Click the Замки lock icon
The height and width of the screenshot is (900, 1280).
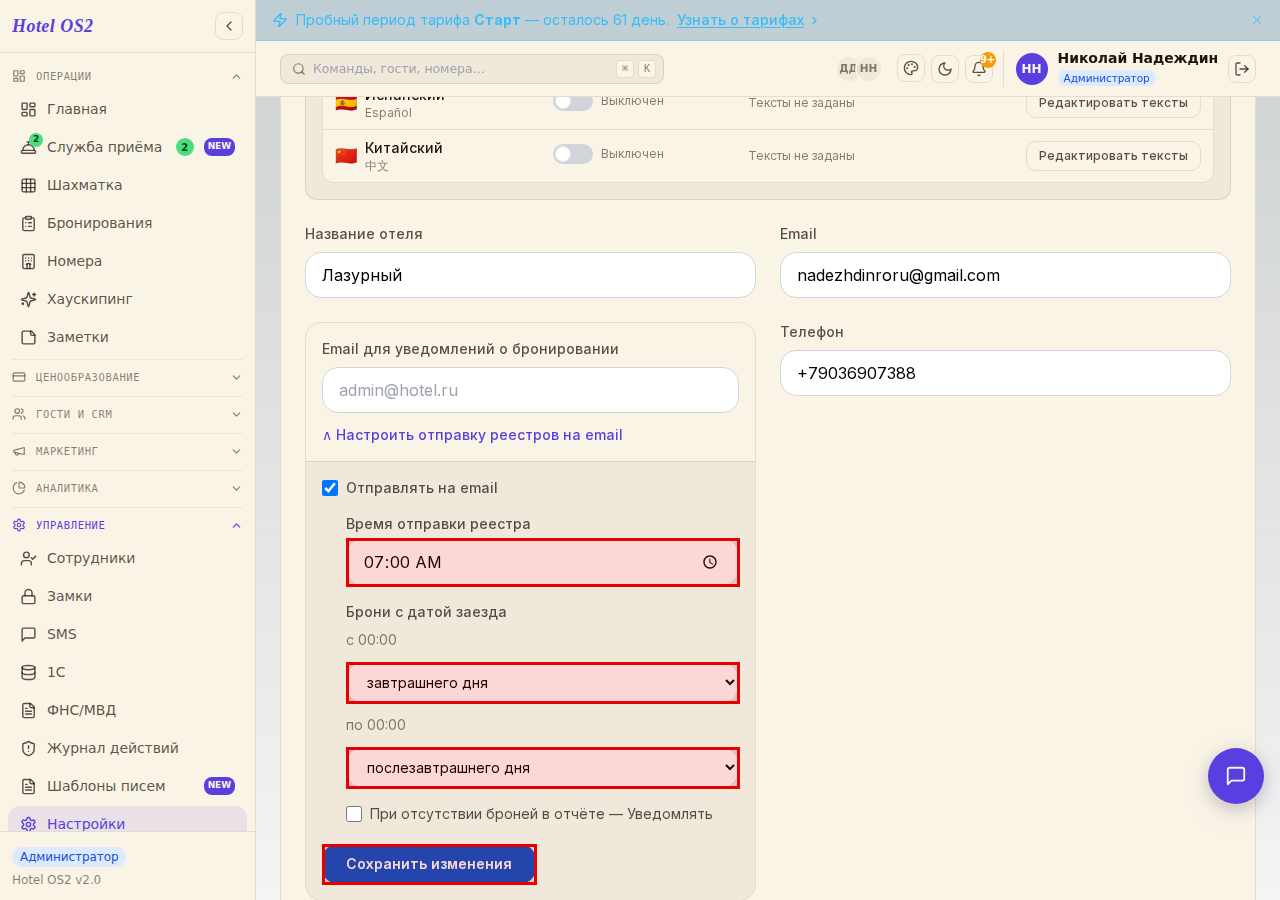pyautogui.click(x=28, y=596)
